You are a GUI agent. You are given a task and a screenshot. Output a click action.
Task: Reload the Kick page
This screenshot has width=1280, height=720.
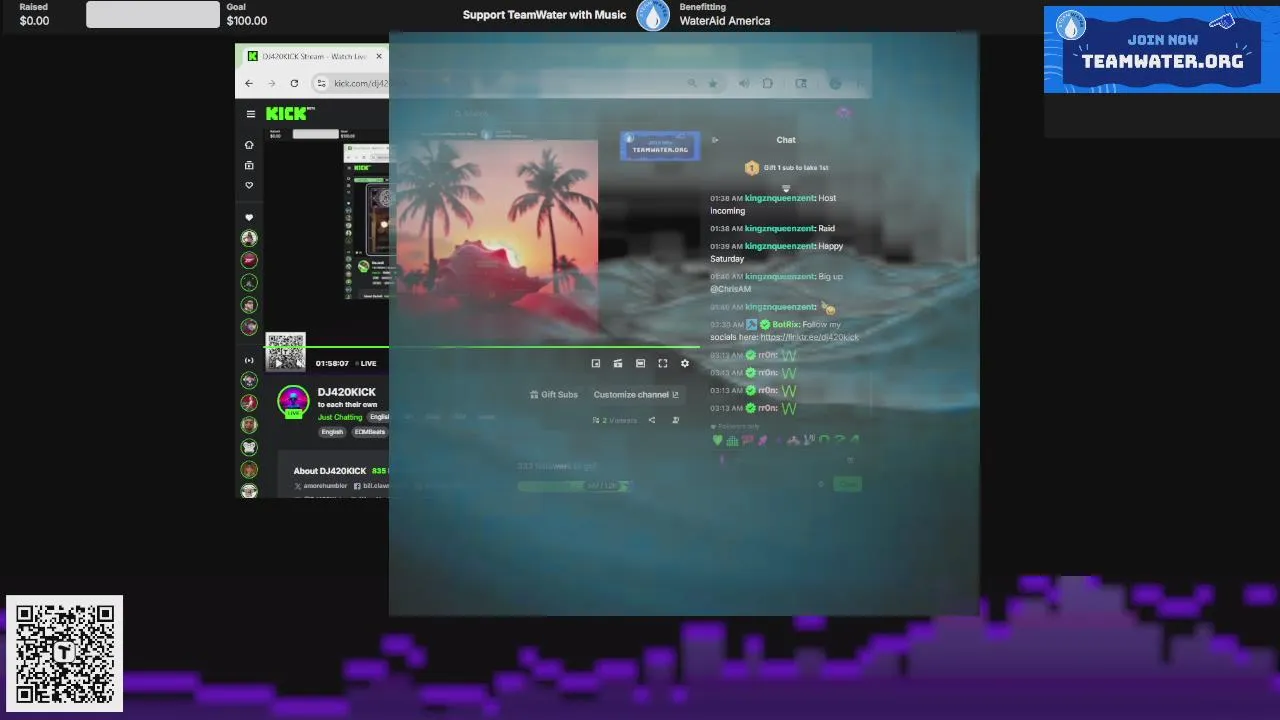click(294, 83)
